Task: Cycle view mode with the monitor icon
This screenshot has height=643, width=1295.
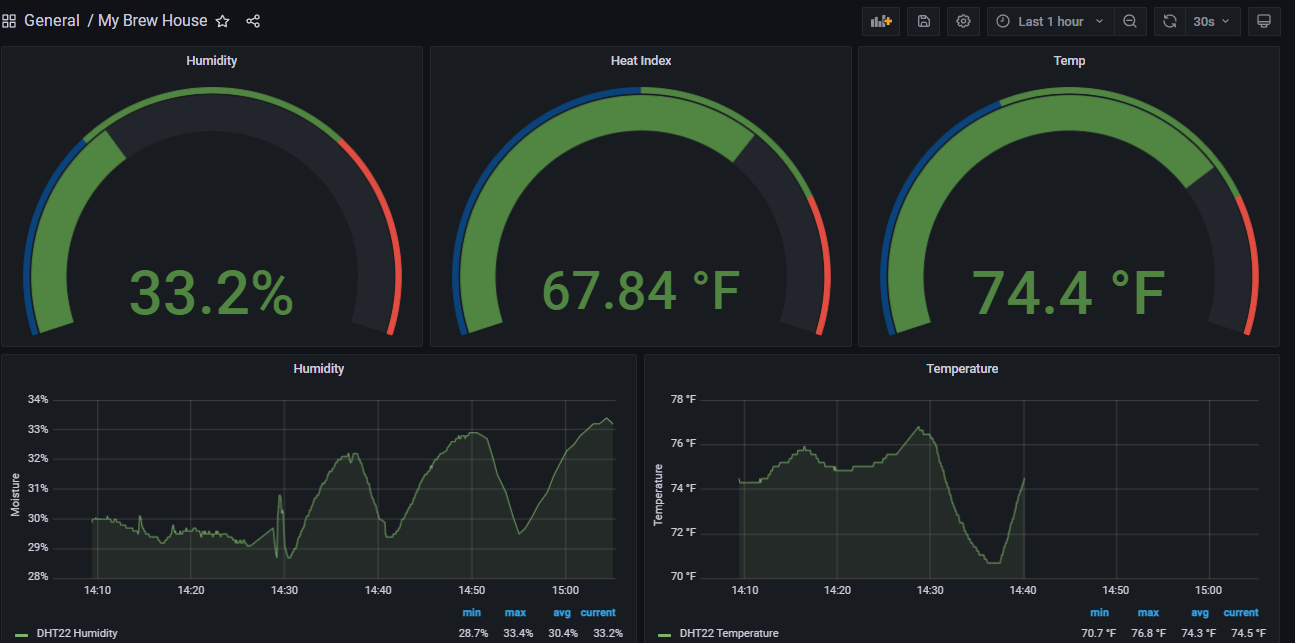Action: coord(1264,21)
